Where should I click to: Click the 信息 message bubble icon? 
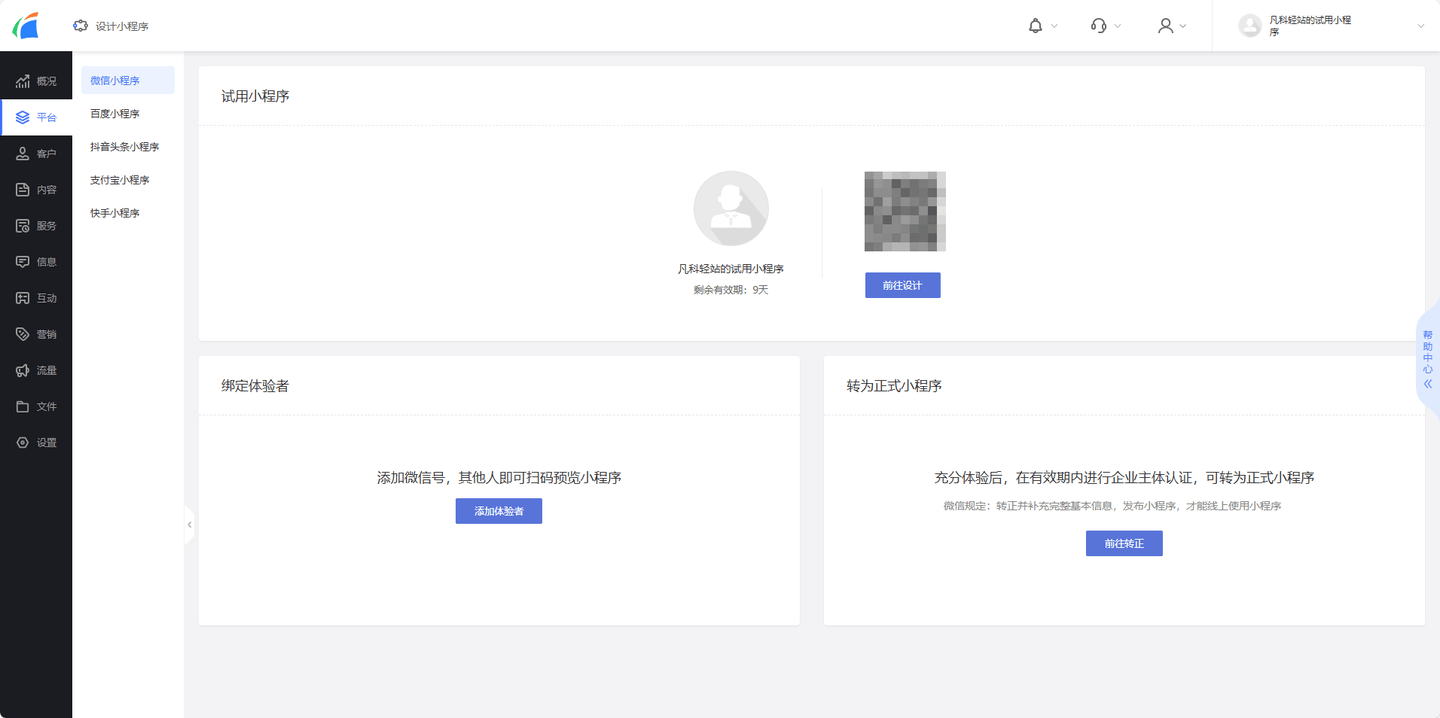tap(23, 262)
